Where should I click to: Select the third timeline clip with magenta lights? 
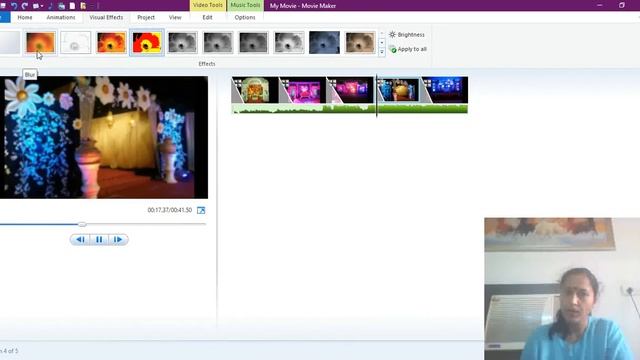coord(350,90)
